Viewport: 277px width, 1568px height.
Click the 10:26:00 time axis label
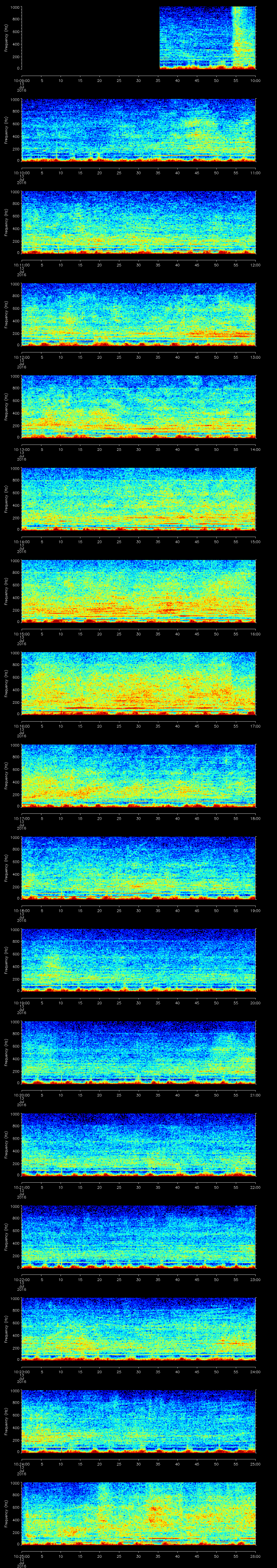tap(256, 1556)
